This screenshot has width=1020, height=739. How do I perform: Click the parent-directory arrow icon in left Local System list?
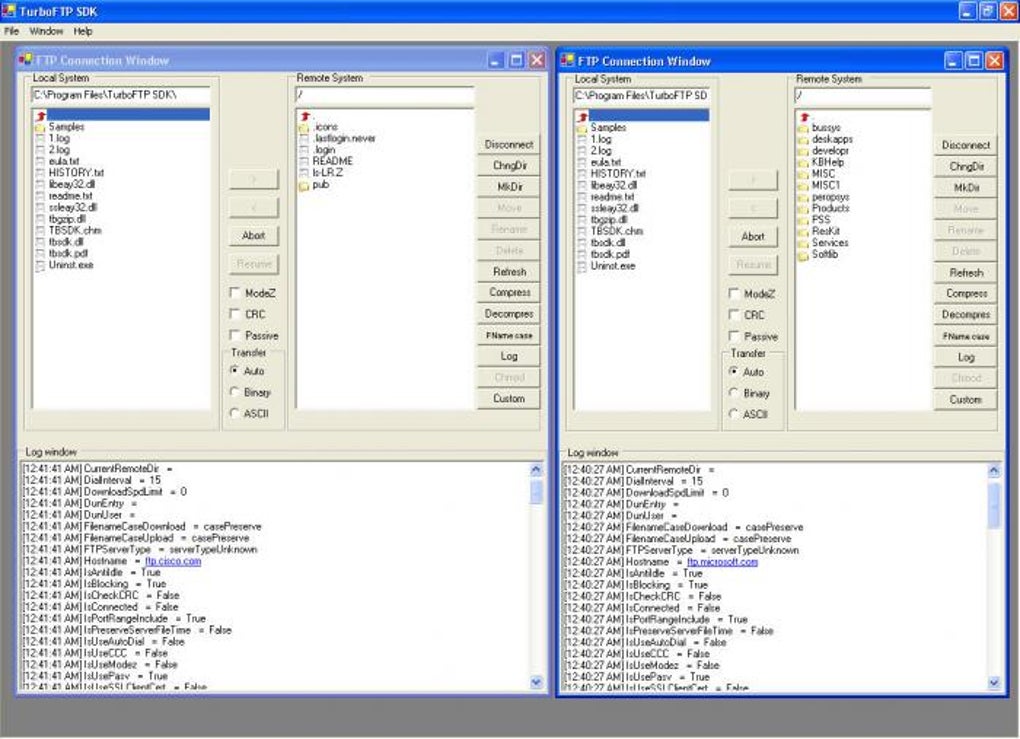41,116
